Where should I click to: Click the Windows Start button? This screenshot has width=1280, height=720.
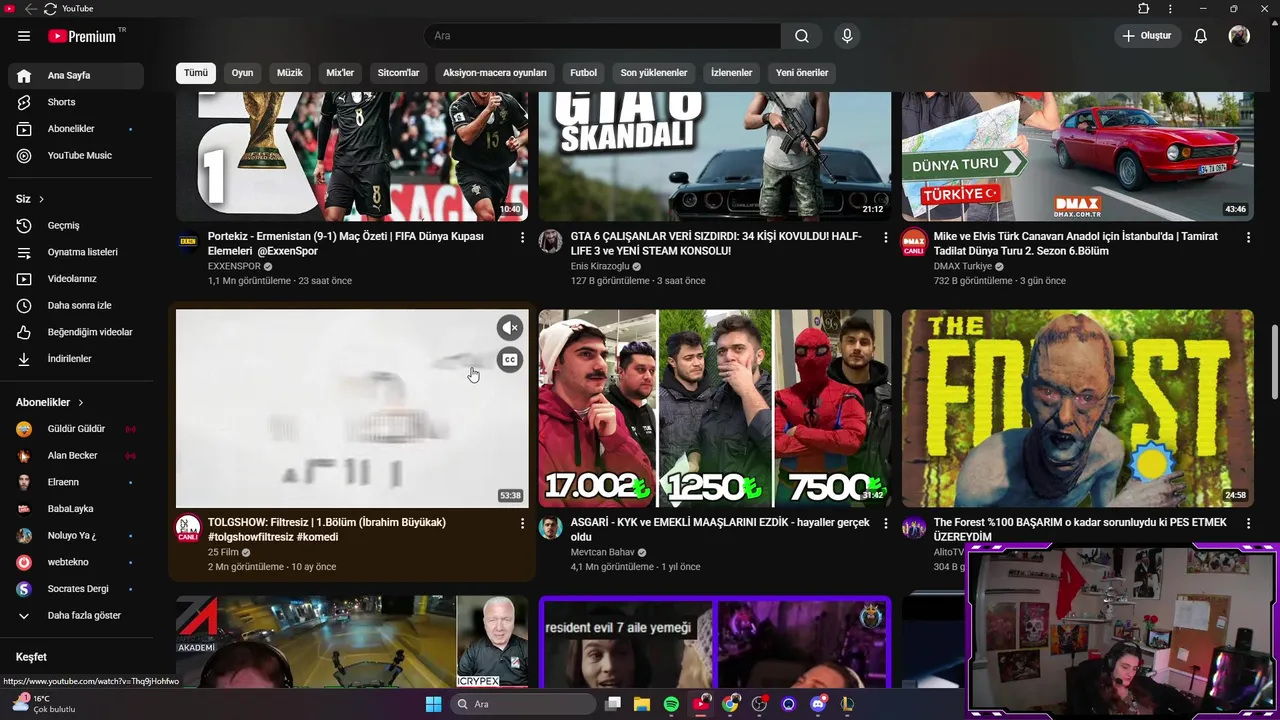point(433,704)
